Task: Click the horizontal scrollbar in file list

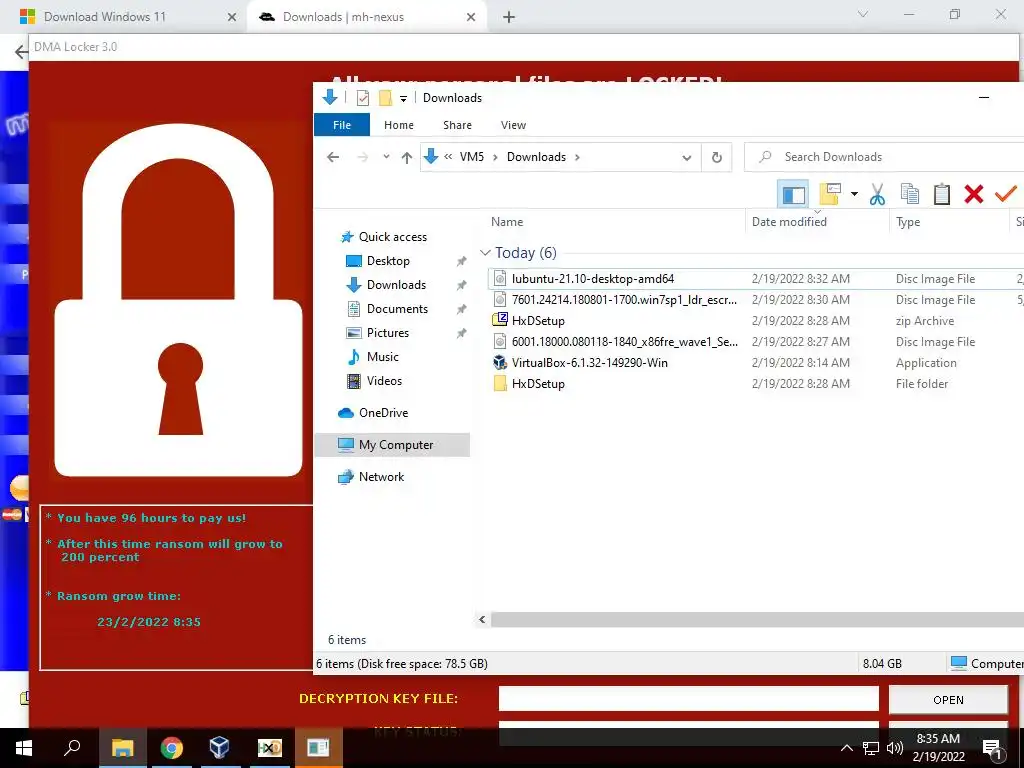Action: click(x=758, y=619)
